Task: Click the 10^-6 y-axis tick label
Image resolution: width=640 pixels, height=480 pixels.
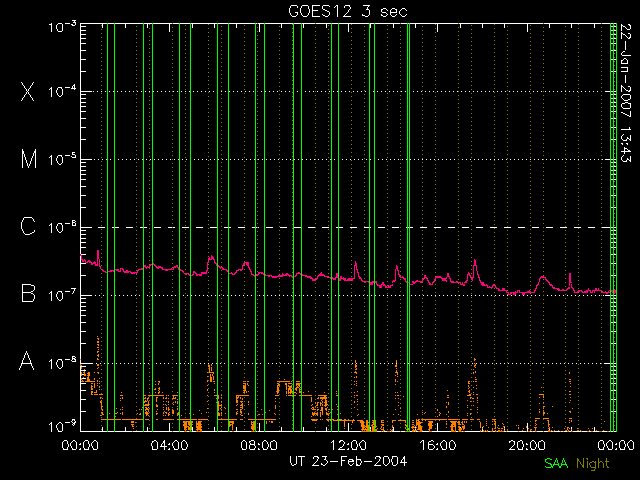Action: [x=62, y=227]
